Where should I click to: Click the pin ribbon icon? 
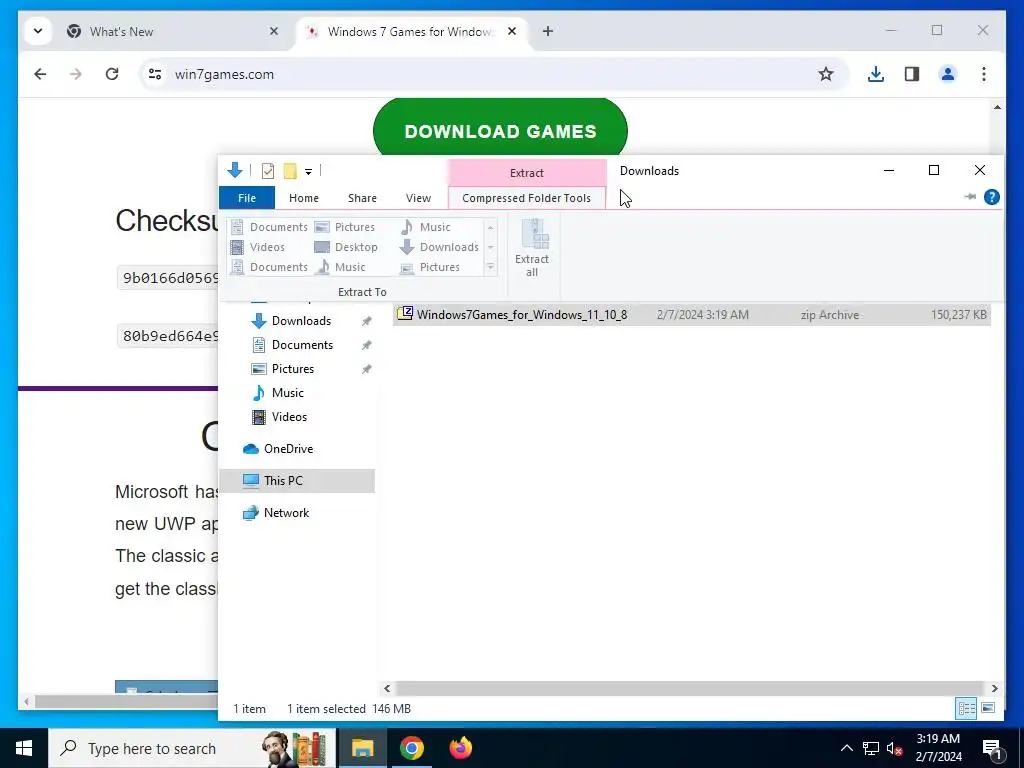970,197
